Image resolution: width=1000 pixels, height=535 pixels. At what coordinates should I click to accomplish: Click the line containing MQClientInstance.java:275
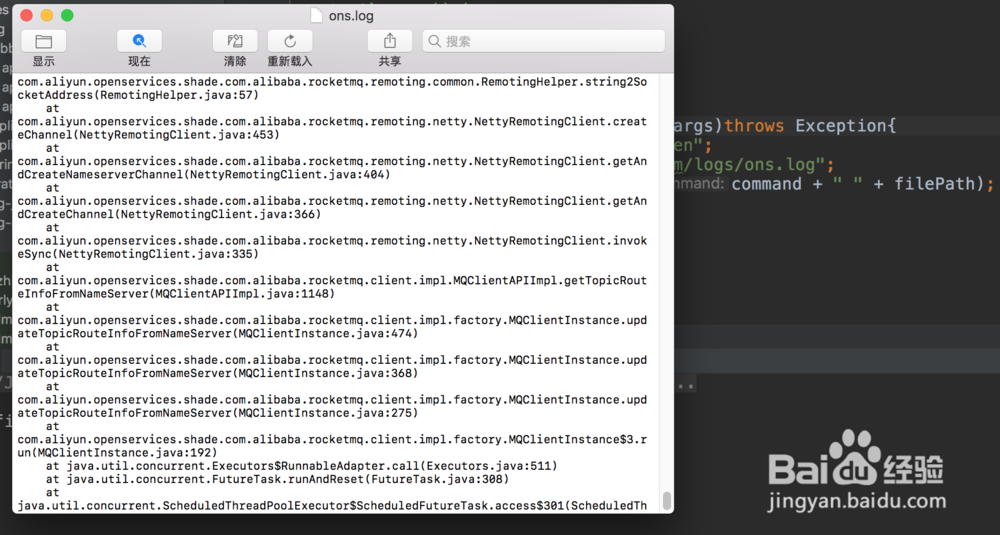(217, 413)
